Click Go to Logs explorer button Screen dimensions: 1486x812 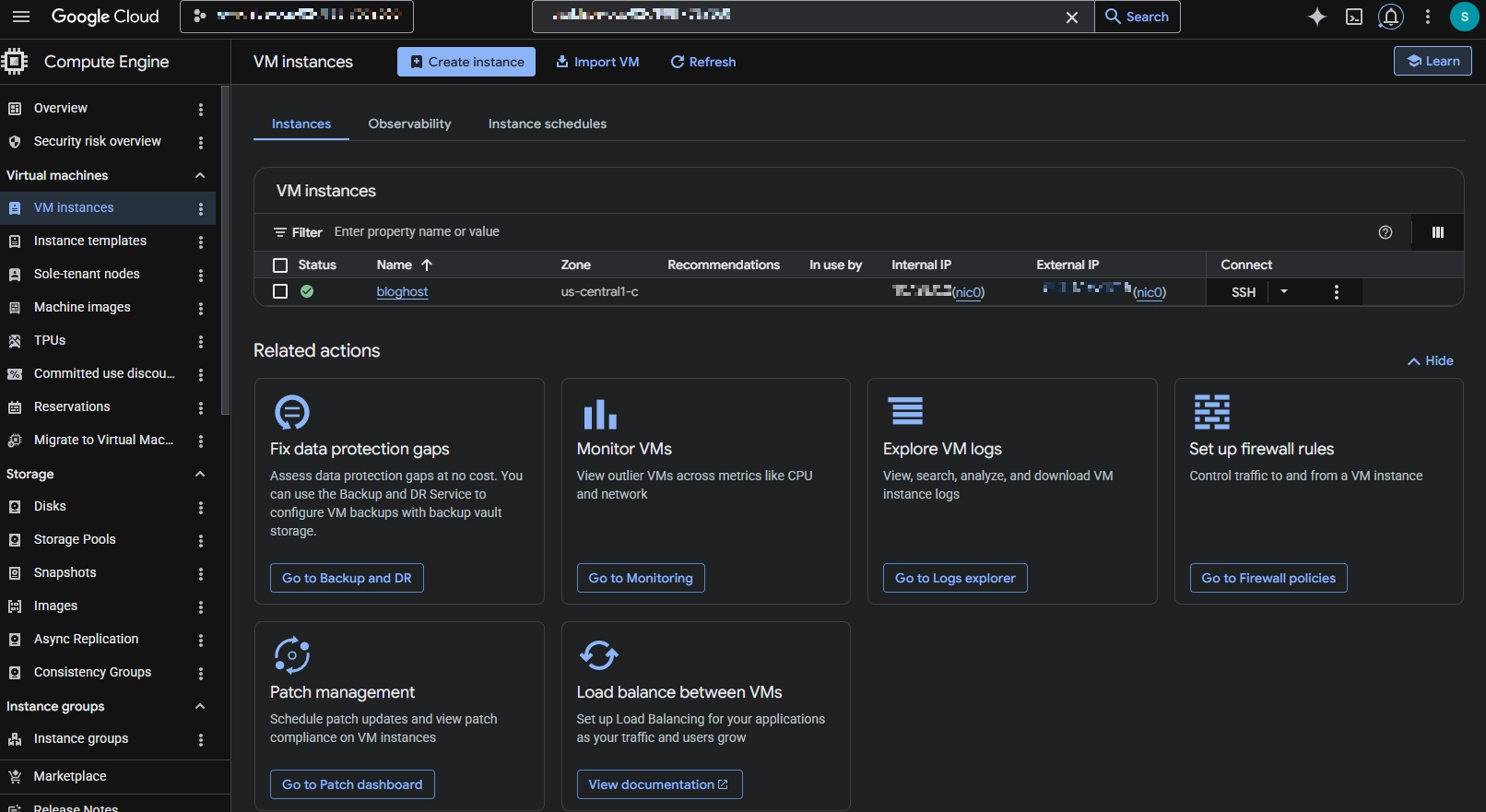955,578
